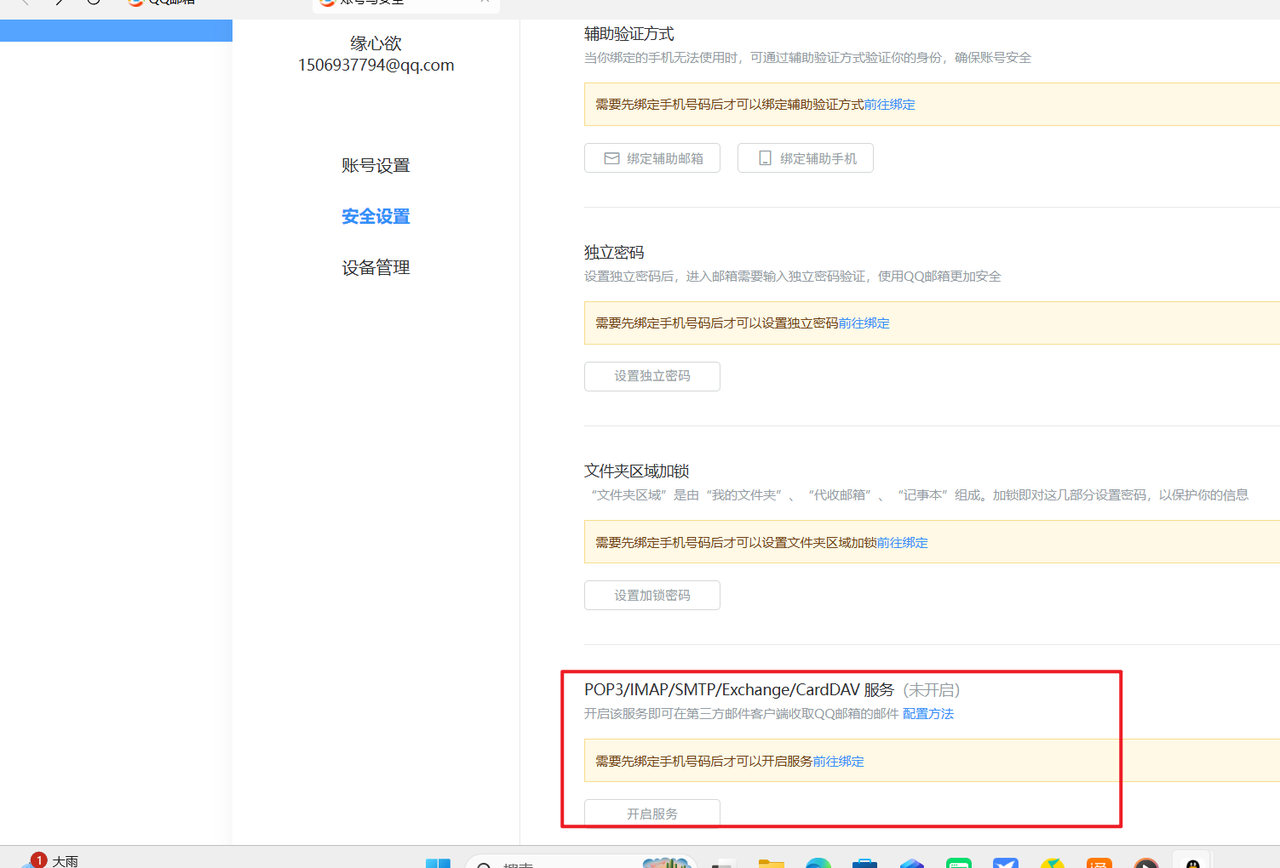Click the 绑定辅助手机 button
This screenshot has width=1280, height=868.
click(x=805, y=158)
